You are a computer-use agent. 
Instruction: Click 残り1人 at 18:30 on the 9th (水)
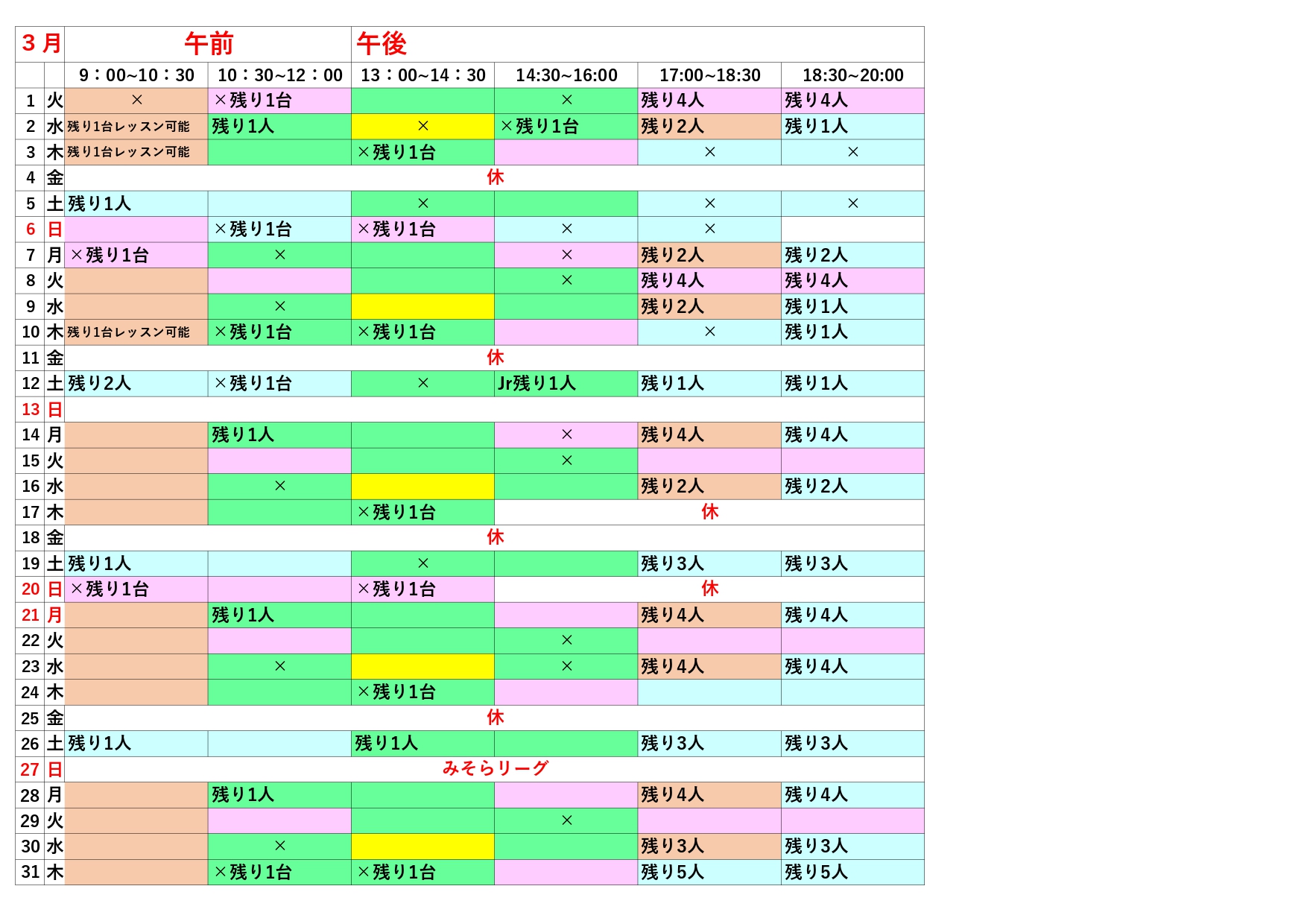(x=816, y=306)
